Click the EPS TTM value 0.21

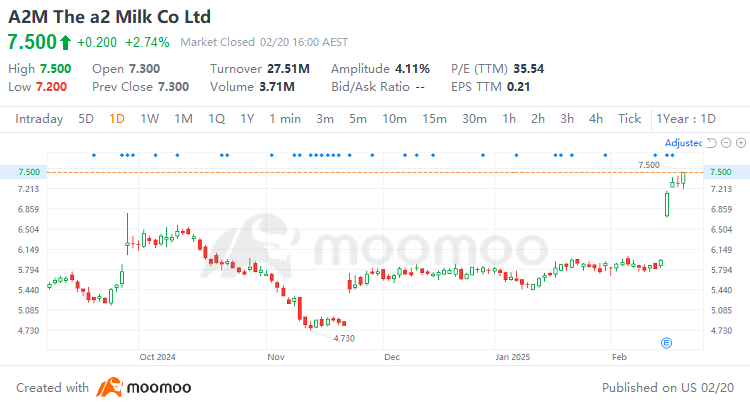tap(518, 87)
